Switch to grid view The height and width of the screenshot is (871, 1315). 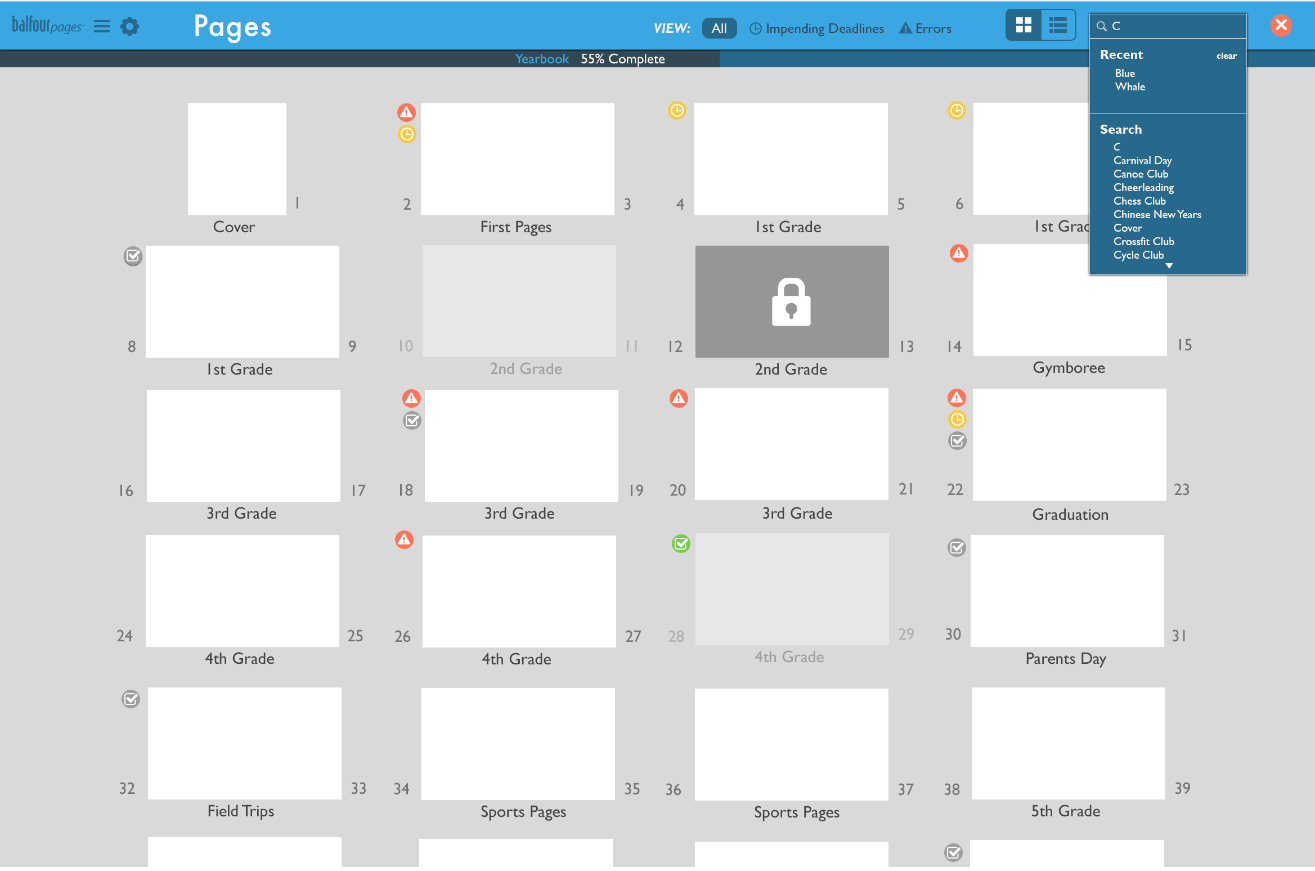click(x=1024, y=25)
